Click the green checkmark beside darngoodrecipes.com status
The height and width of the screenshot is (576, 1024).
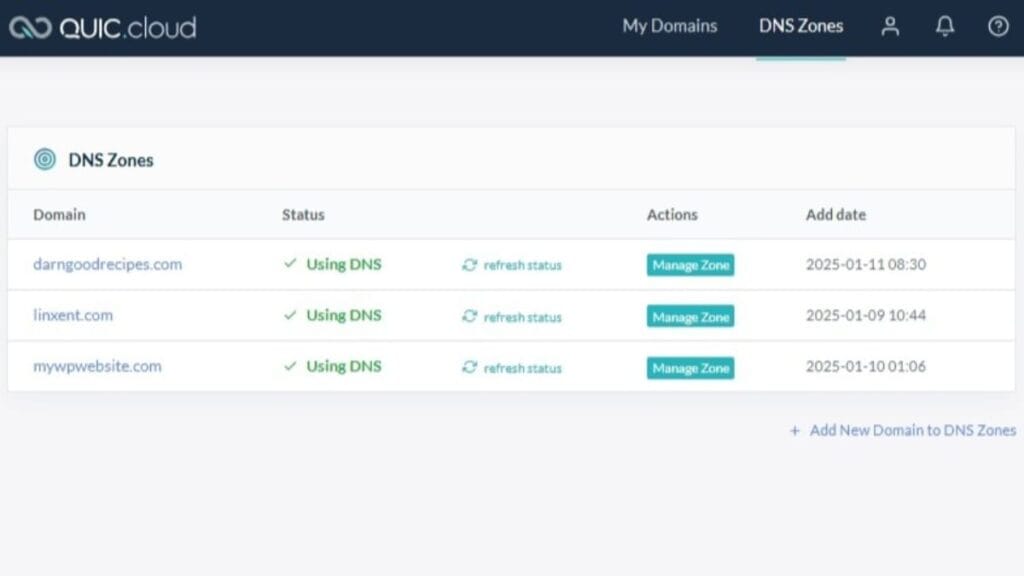click(288, 264)
